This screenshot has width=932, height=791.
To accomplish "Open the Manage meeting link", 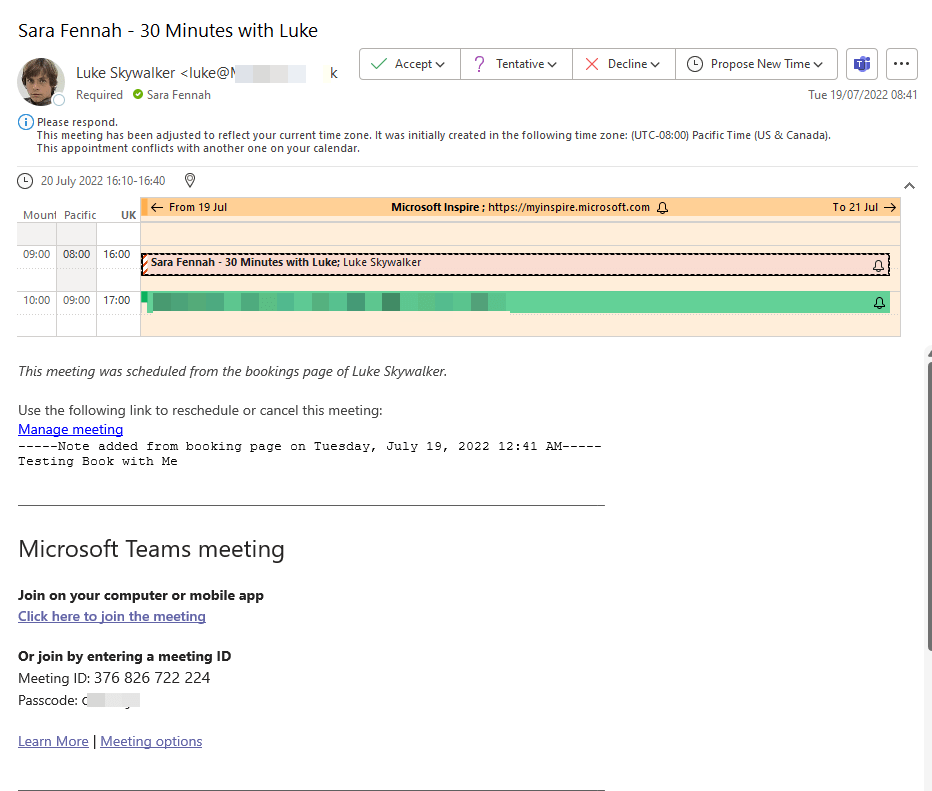I will click(x=70, y=429).
